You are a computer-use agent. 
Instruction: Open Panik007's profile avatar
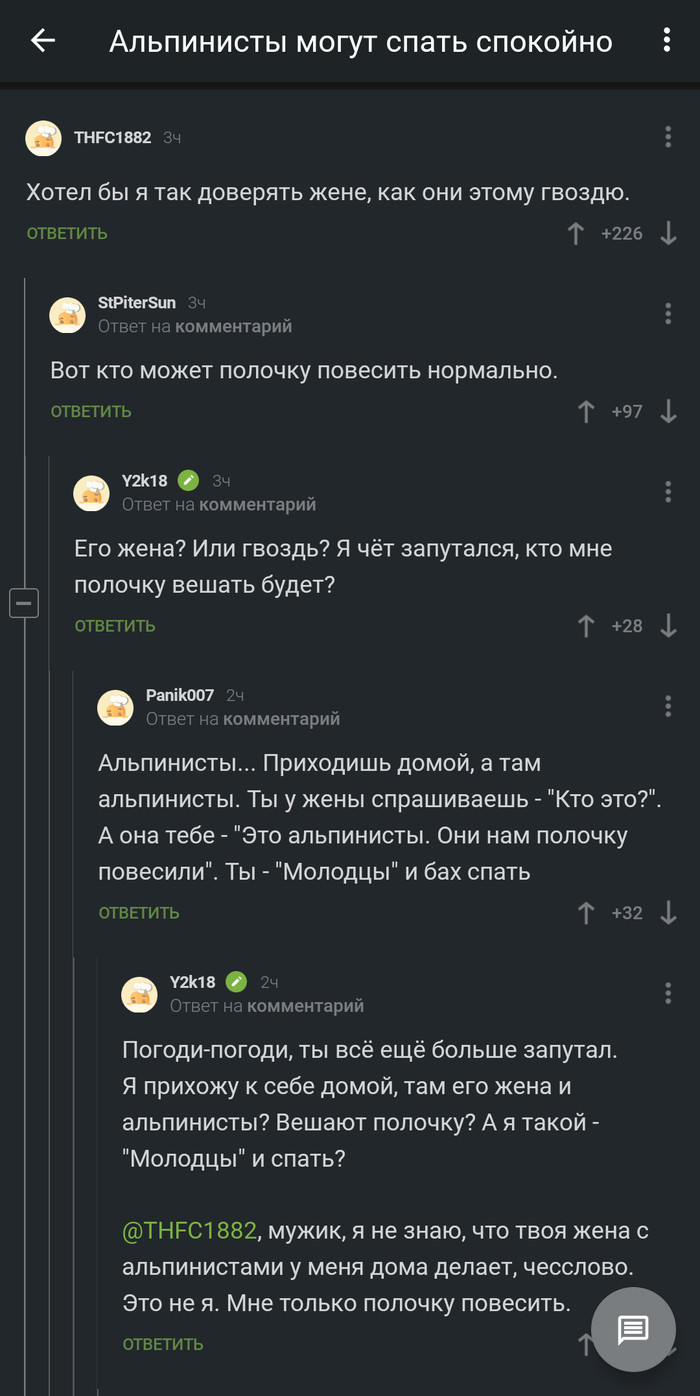tap(116, 707)
